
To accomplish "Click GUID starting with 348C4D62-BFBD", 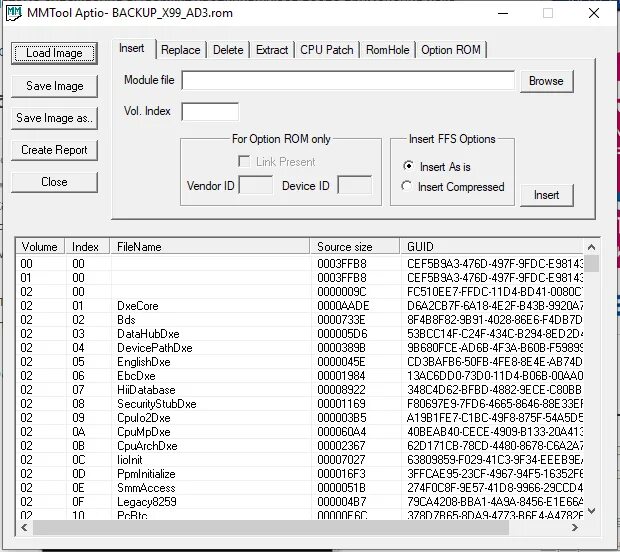I will pos(494,390).
